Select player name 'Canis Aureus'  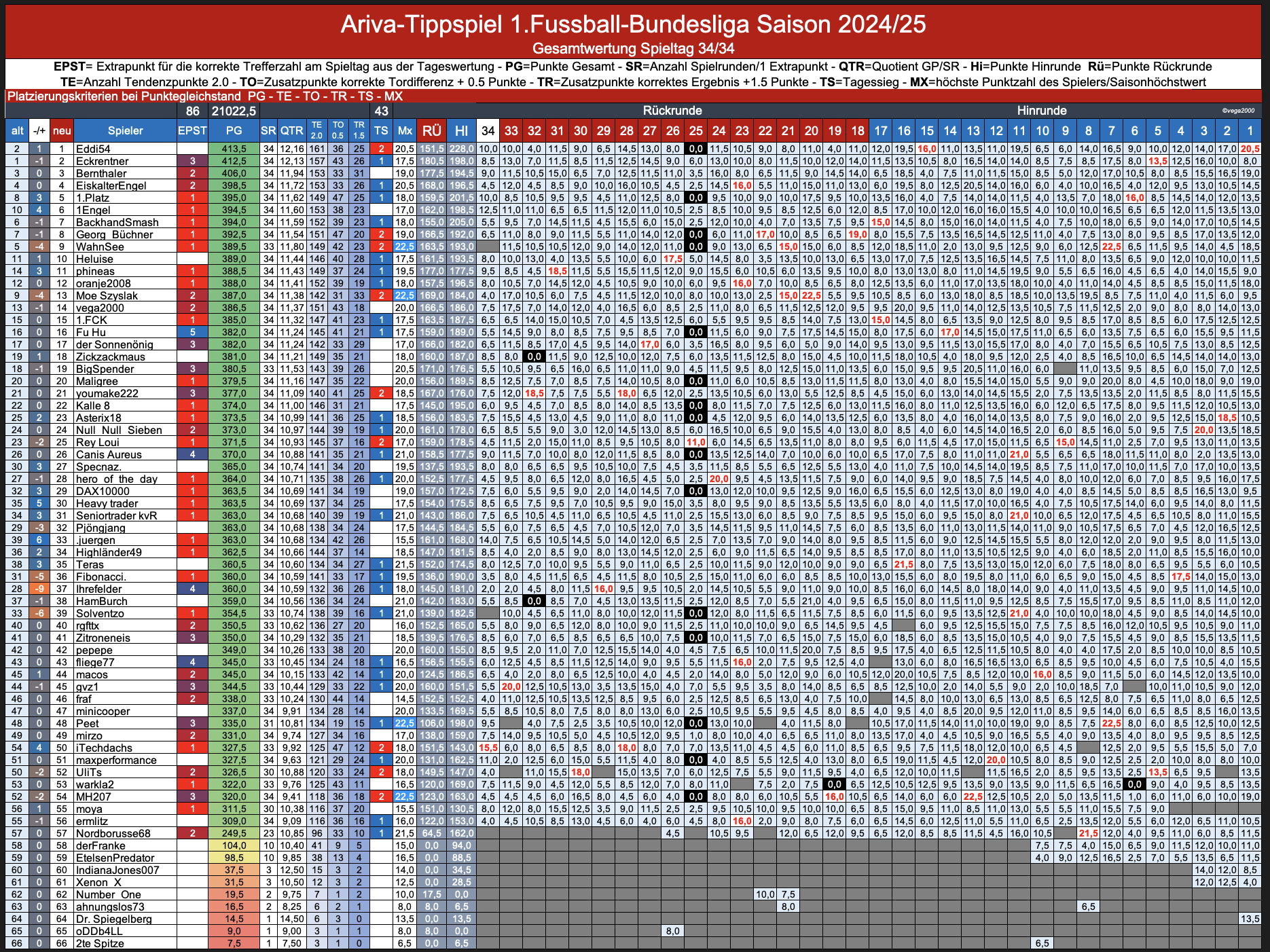point(109,454)
